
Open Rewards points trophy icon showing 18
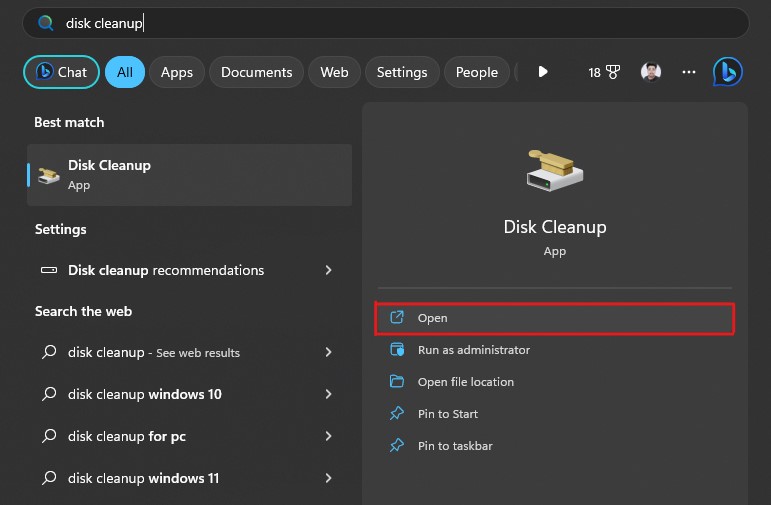point(604,72)
